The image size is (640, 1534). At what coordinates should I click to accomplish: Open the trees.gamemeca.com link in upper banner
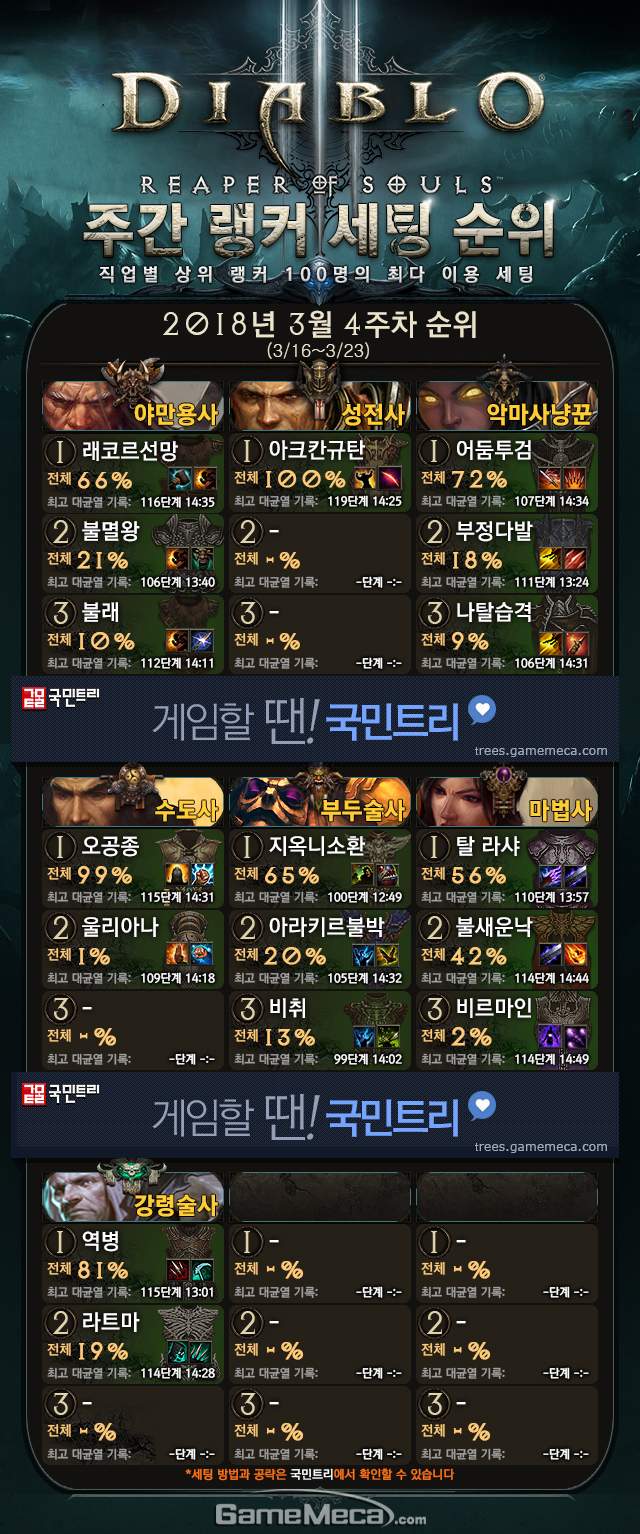click(541, 751)
